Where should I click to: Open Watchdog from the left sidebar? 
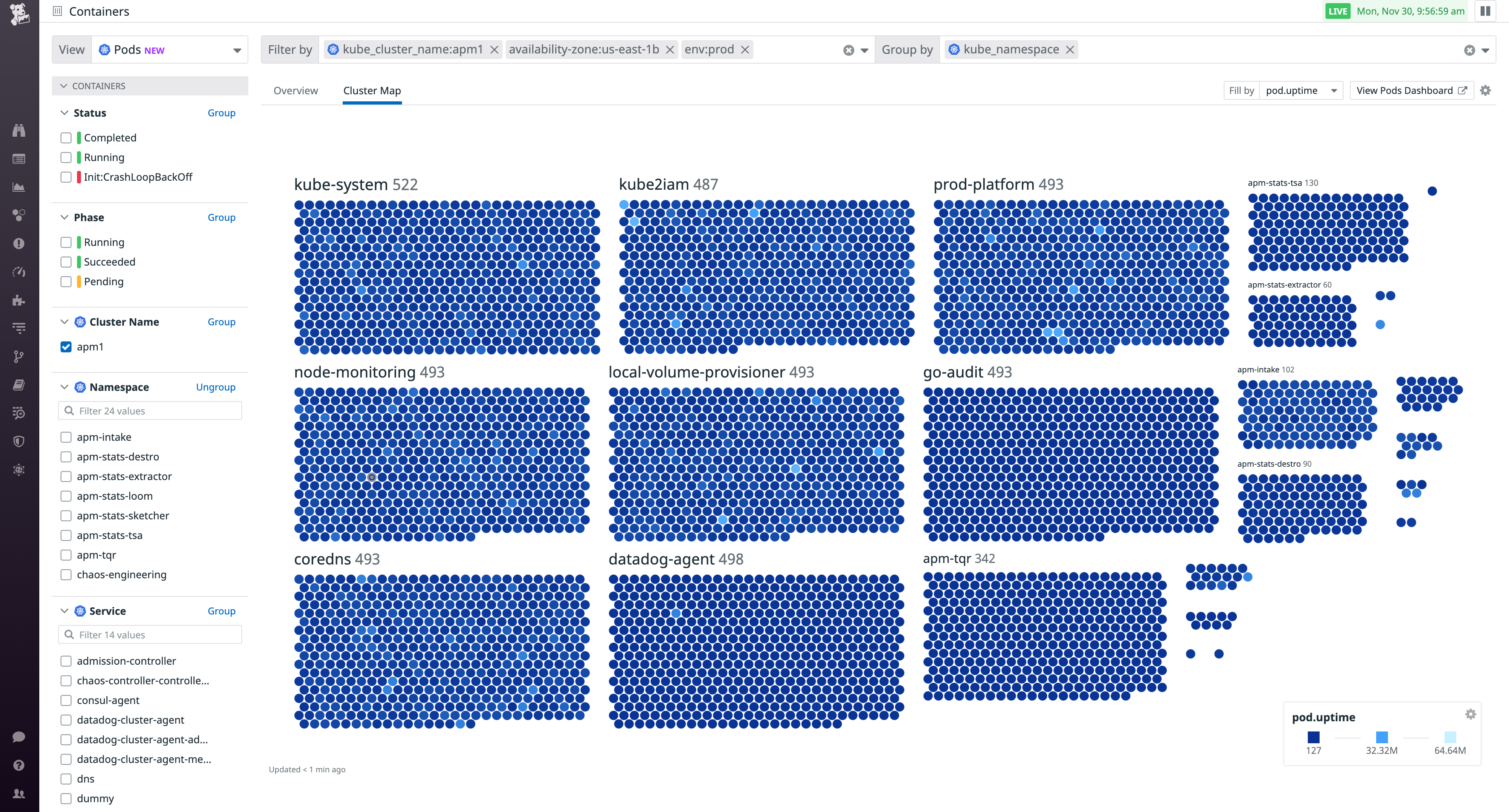(x=19, y=130)
